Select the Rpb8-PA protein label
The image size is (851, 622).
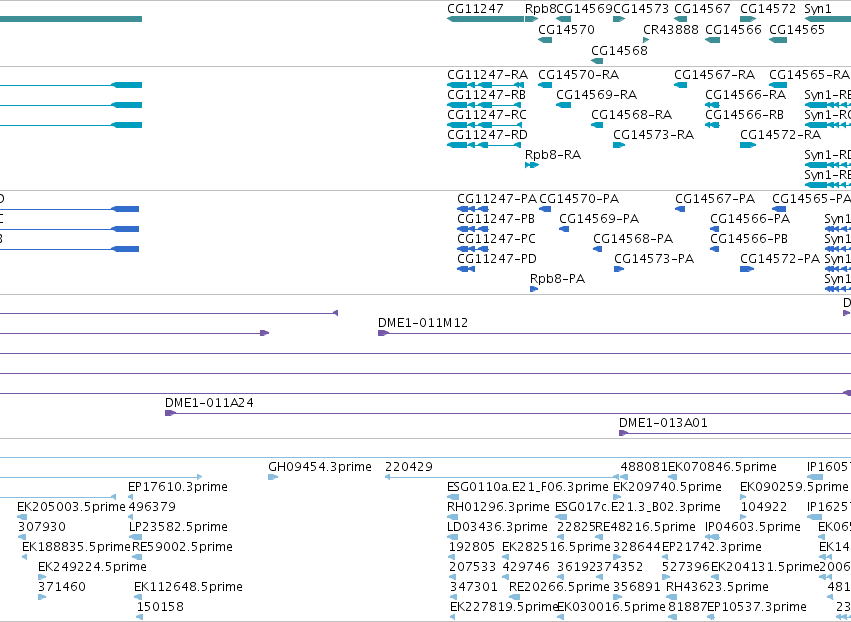pyautogui.click(x=557, y=279)
